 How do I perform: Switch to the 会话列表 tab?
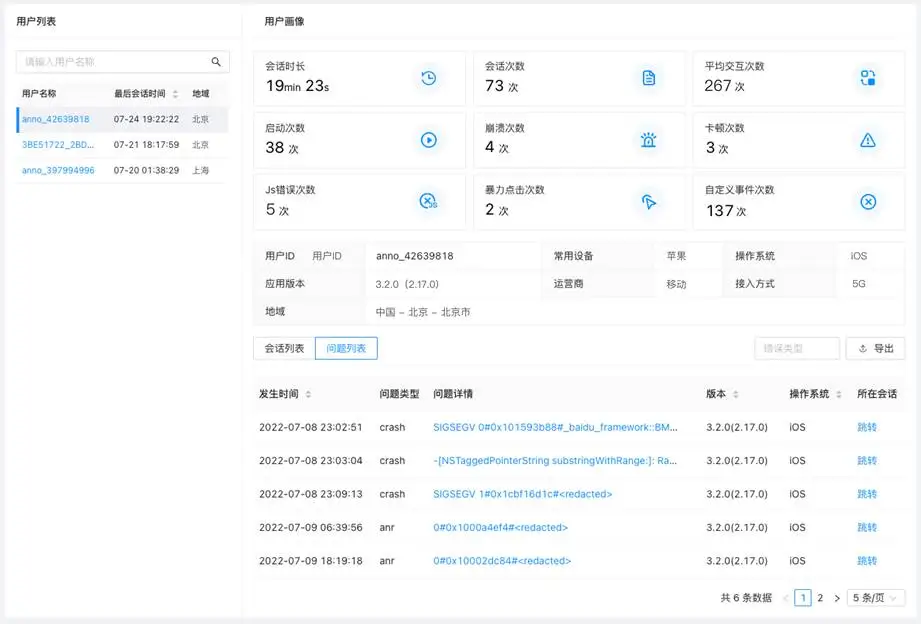(284, 348)
